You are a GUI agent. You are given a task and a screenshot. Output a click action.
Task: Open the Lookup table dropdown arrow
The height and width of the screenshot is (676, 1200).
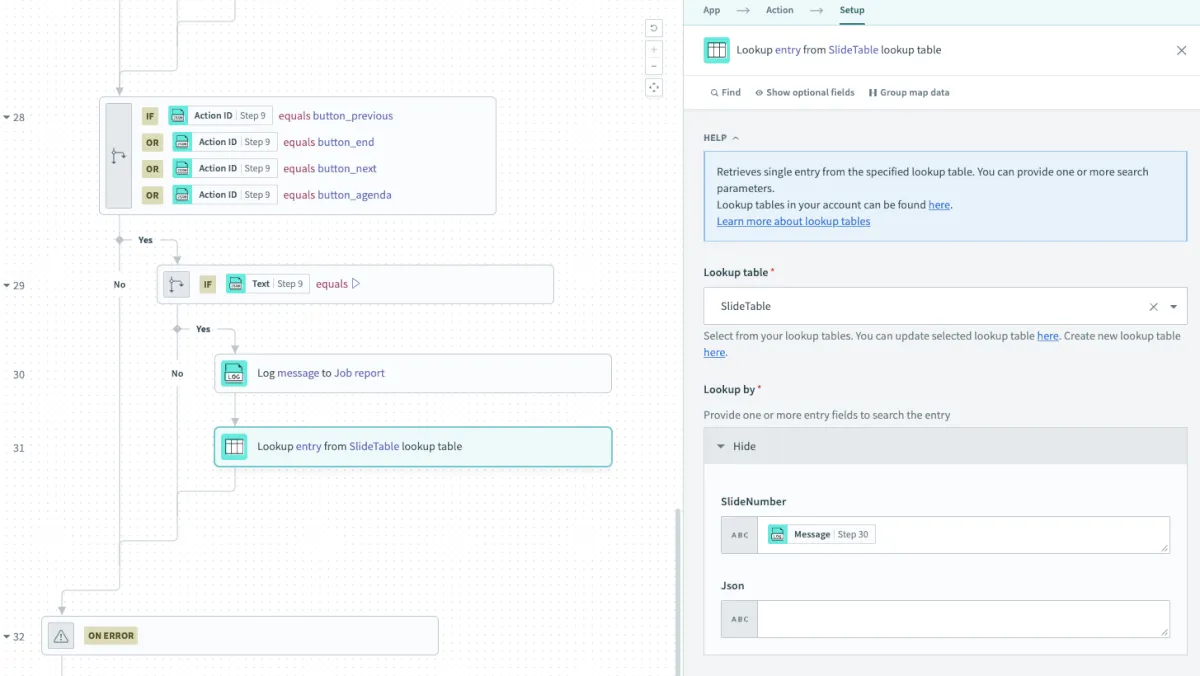click(x=1174, y=307)
